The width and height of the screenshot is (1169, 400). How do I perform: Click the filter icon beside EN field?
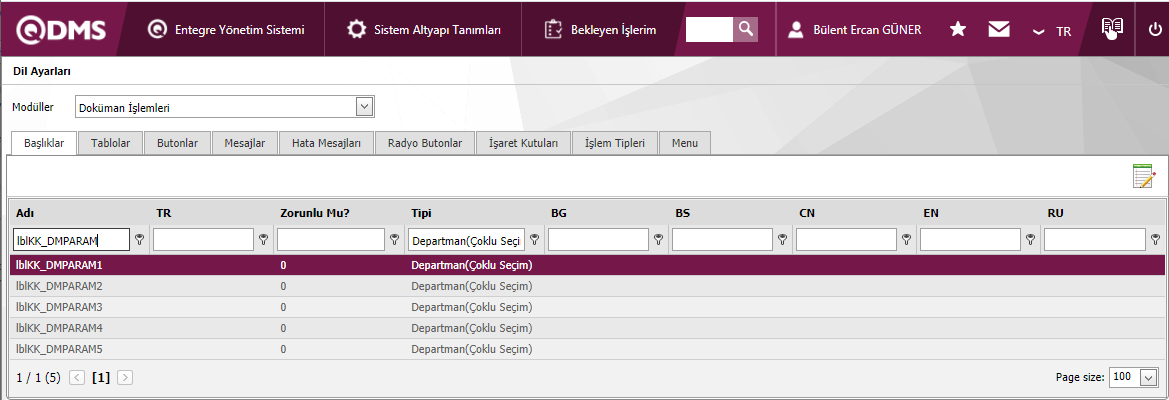point(1031,239)
